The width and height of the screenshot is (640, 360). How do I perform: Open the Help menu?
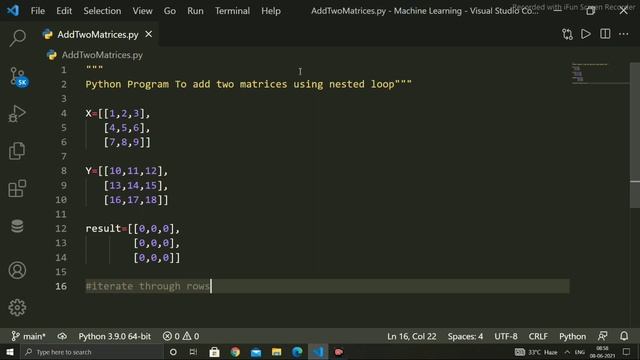click(271, 11)
